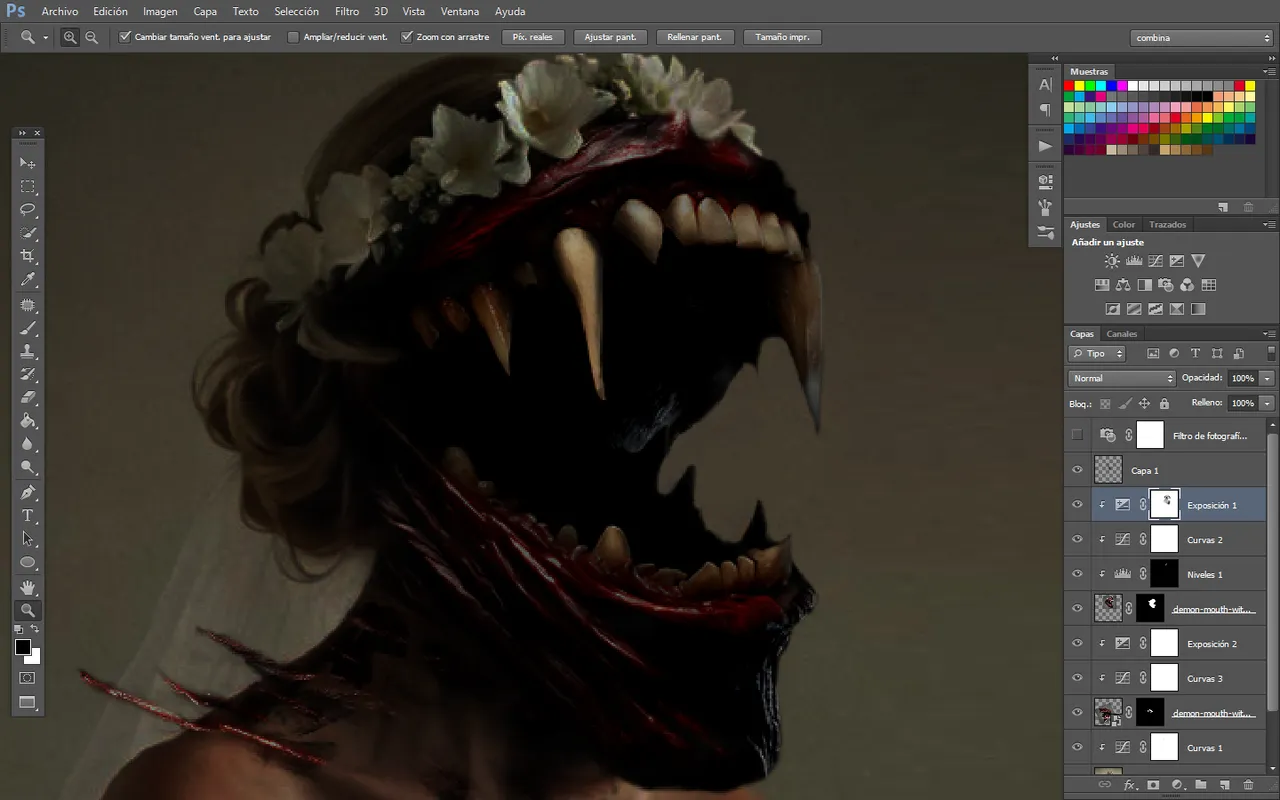Open the Capas panel flyout menu
1280x800 pixels.
[x=1270, y=334]
